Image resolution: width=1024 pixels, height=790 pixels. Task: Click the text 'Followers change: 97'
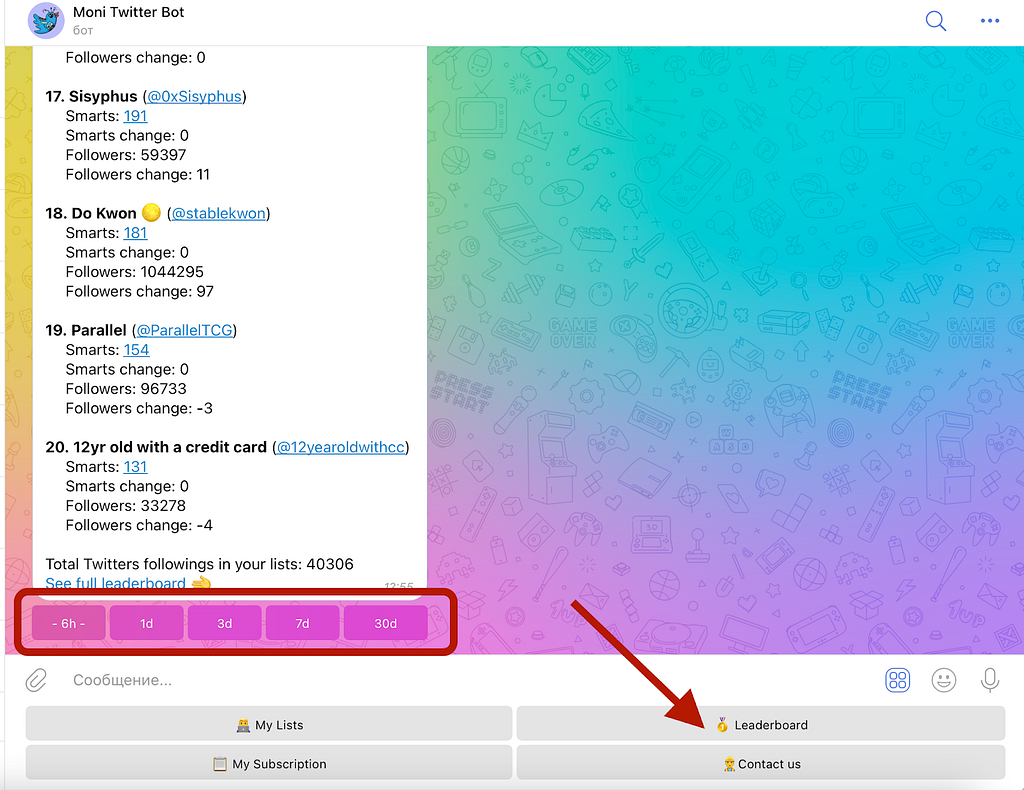(x=140, y=291)
